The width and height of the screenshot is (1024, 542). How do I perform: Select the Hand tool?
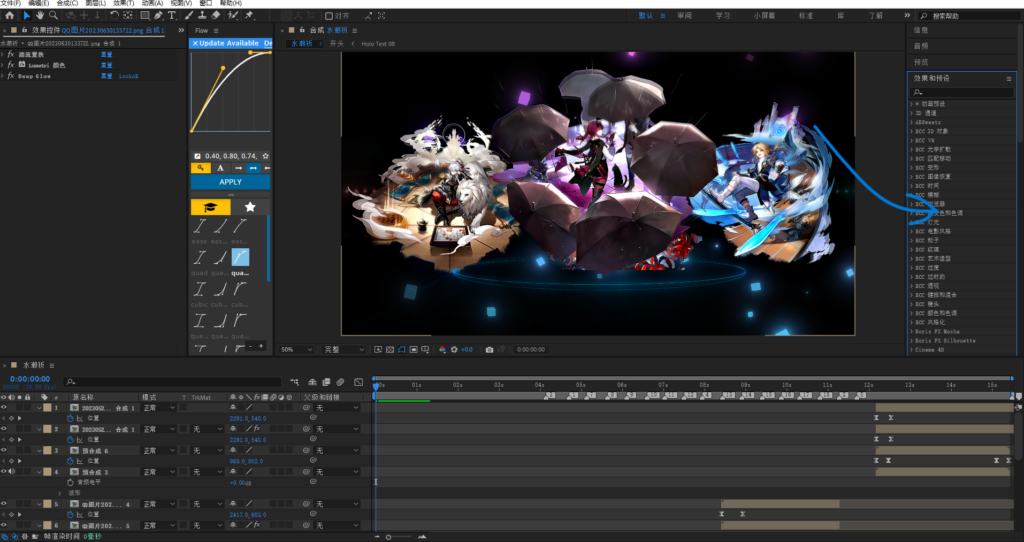(x=40, y=16)
